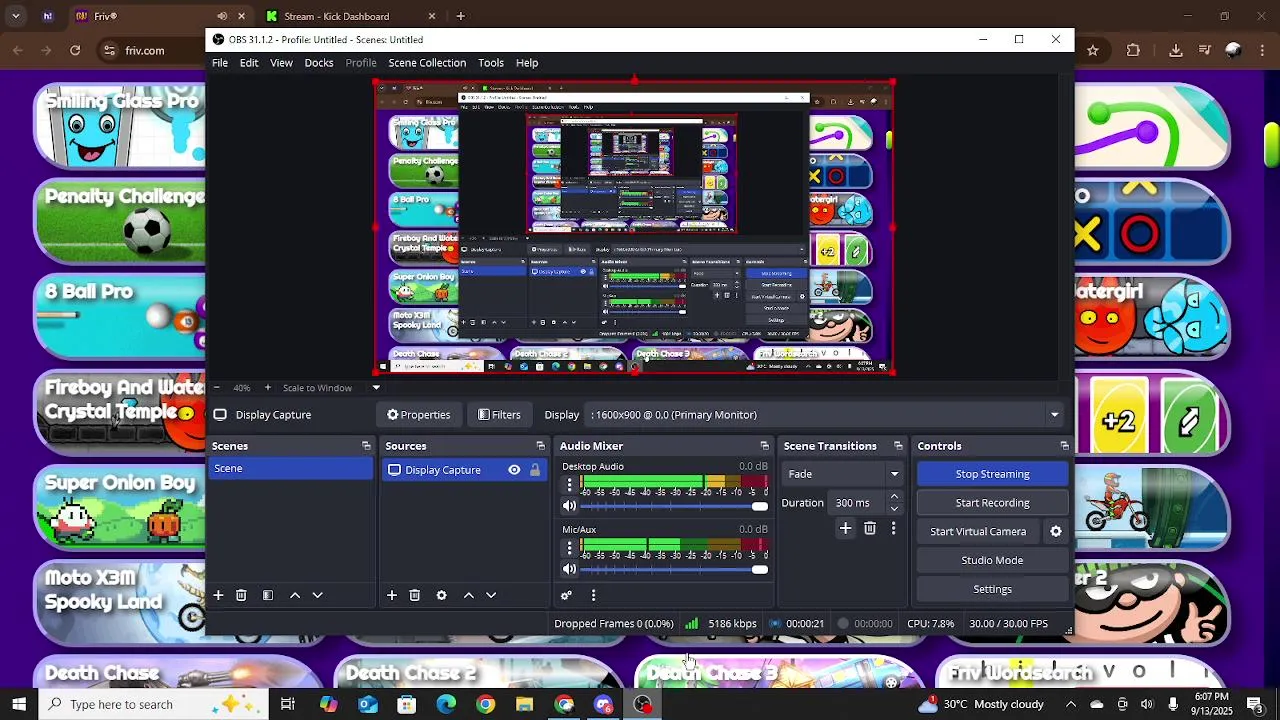The image size is (1280, 720).
Task: Open Desktop Audio three-dot options
Action: (570, 485)
